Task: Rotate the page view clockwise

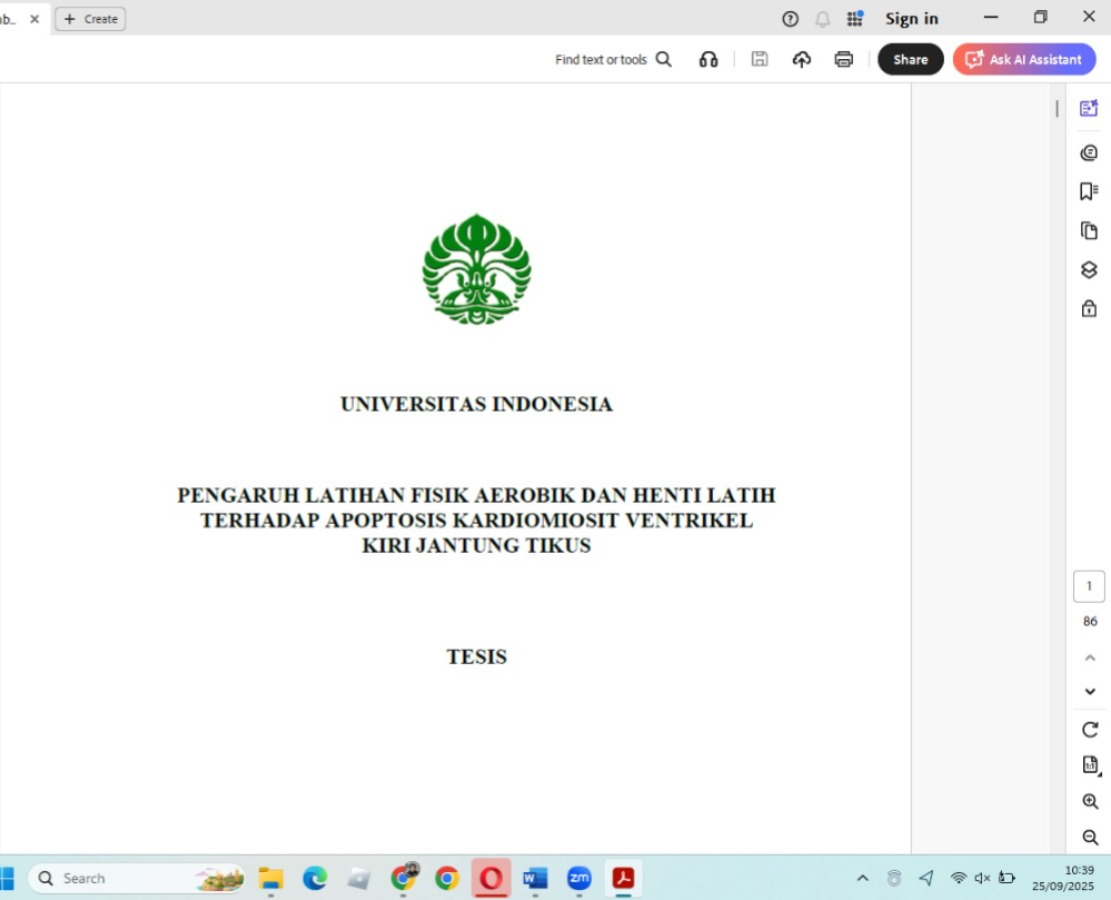Action: (1089, 729)
